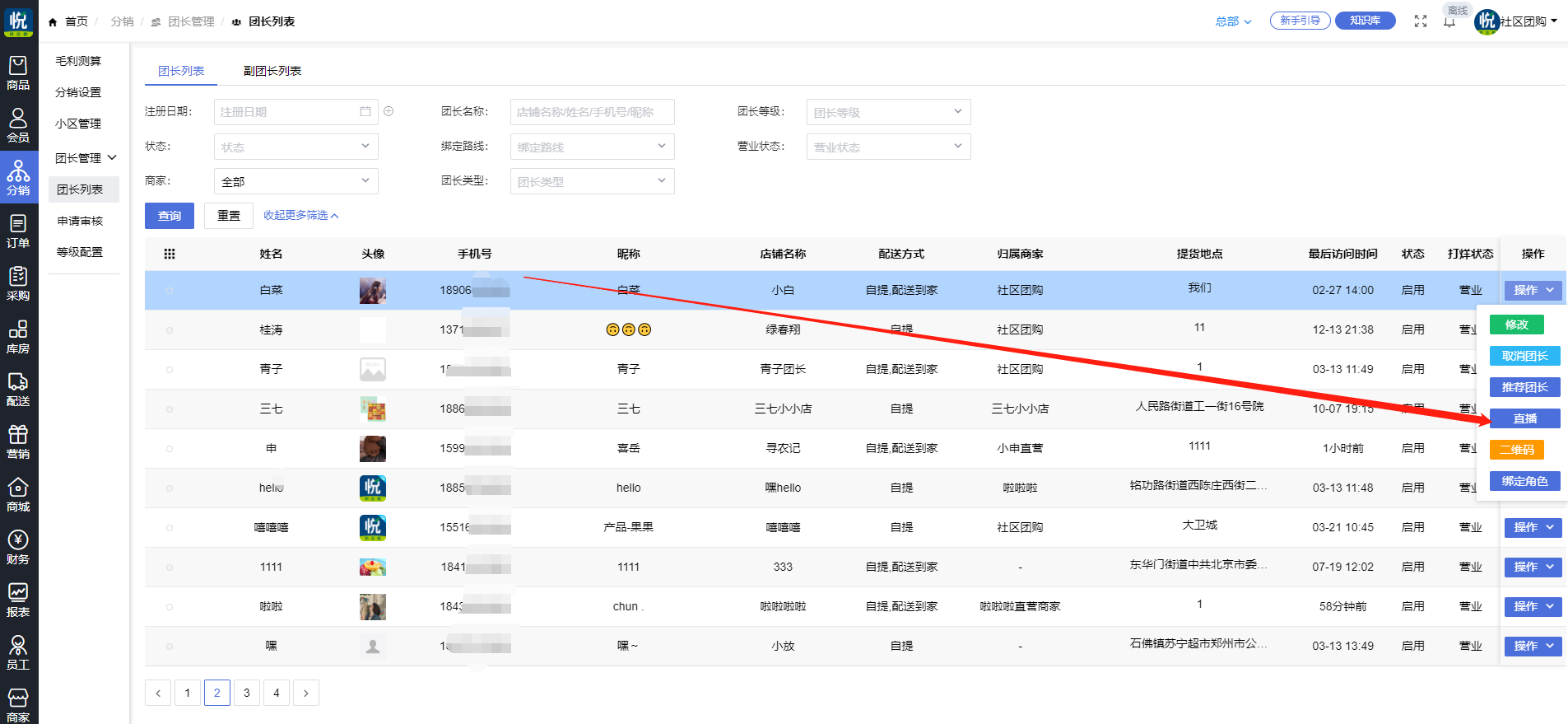Click the app logo at top left
The height and width of the screenshot is (724, 1568).
click(x=18, y=21)
